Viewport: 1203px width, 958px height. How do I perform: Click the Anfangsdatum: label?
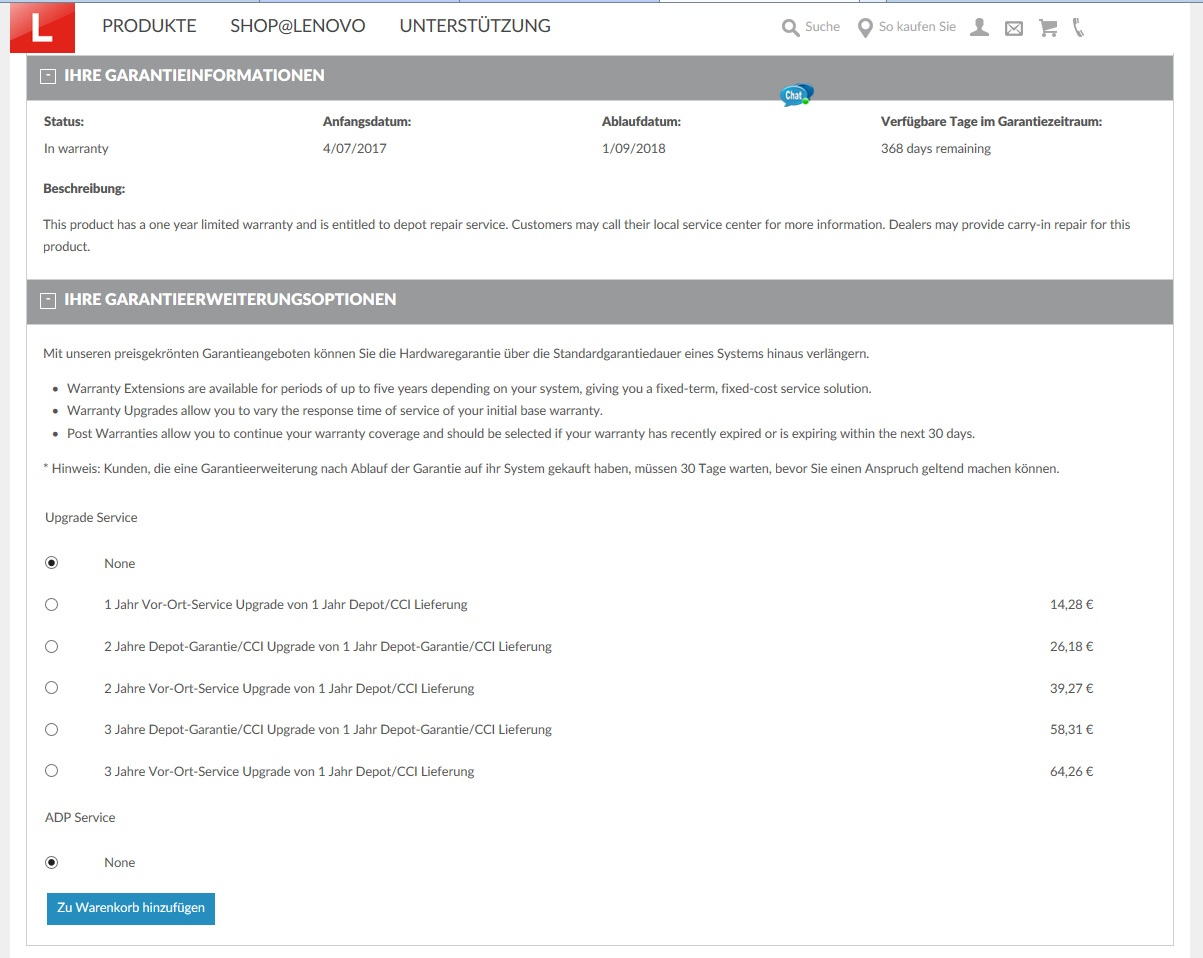pos(367,122)
